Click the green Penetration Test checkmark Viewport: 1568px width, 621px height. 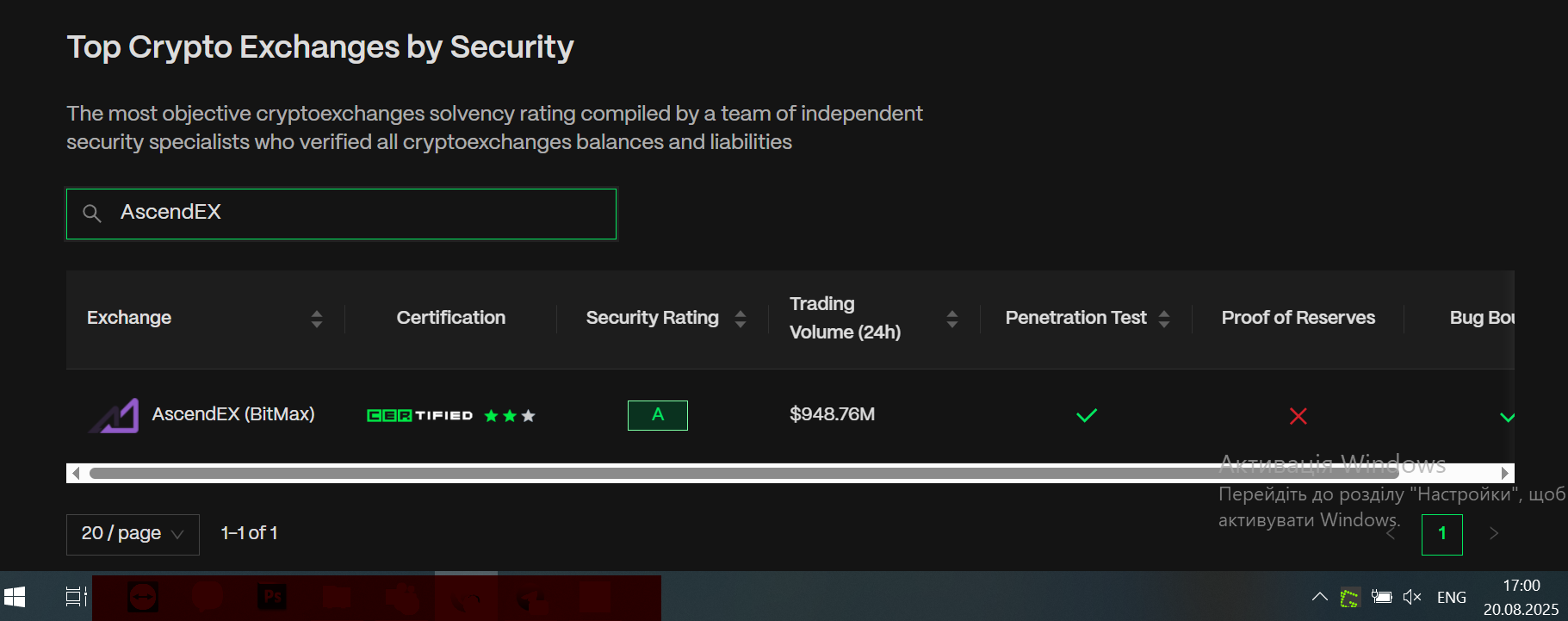pyautogui.click(x=1087, y=415)
